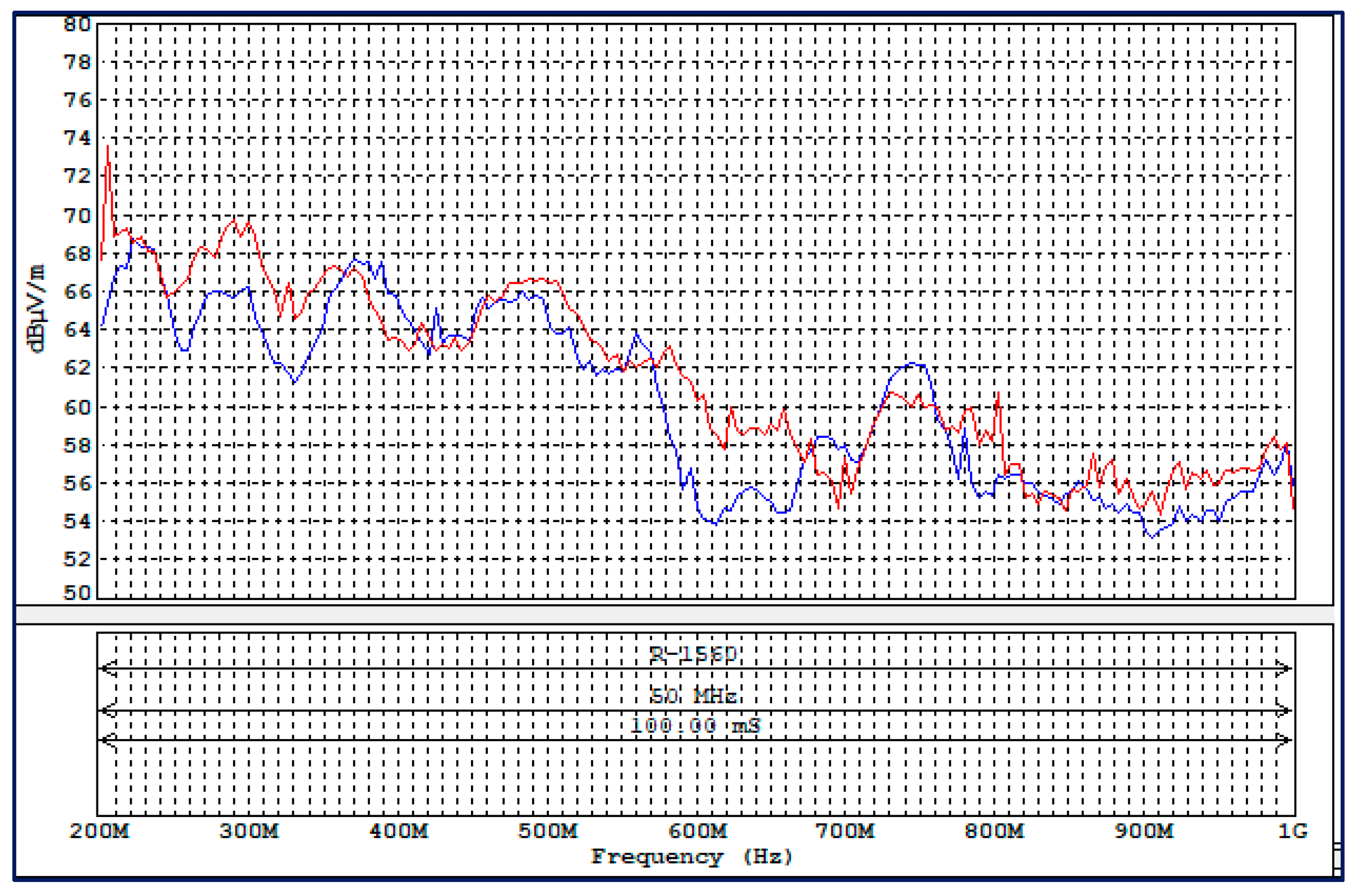
Task: Click left arrowhead of the R-1560 span line
Action: (108, 668)
